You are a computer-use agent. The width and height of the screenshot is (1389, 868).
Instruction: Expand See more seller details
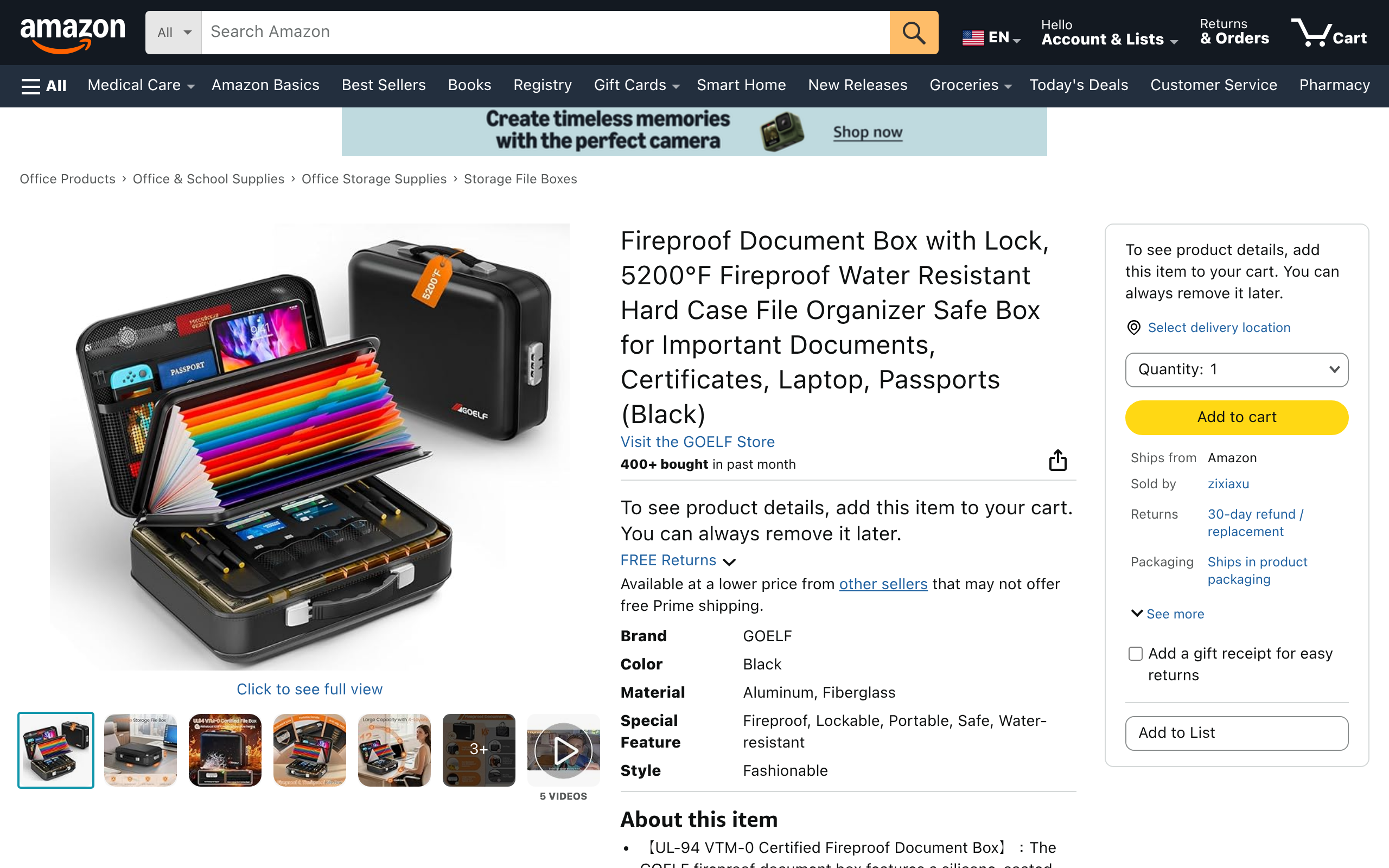[x=1168, y=614]
